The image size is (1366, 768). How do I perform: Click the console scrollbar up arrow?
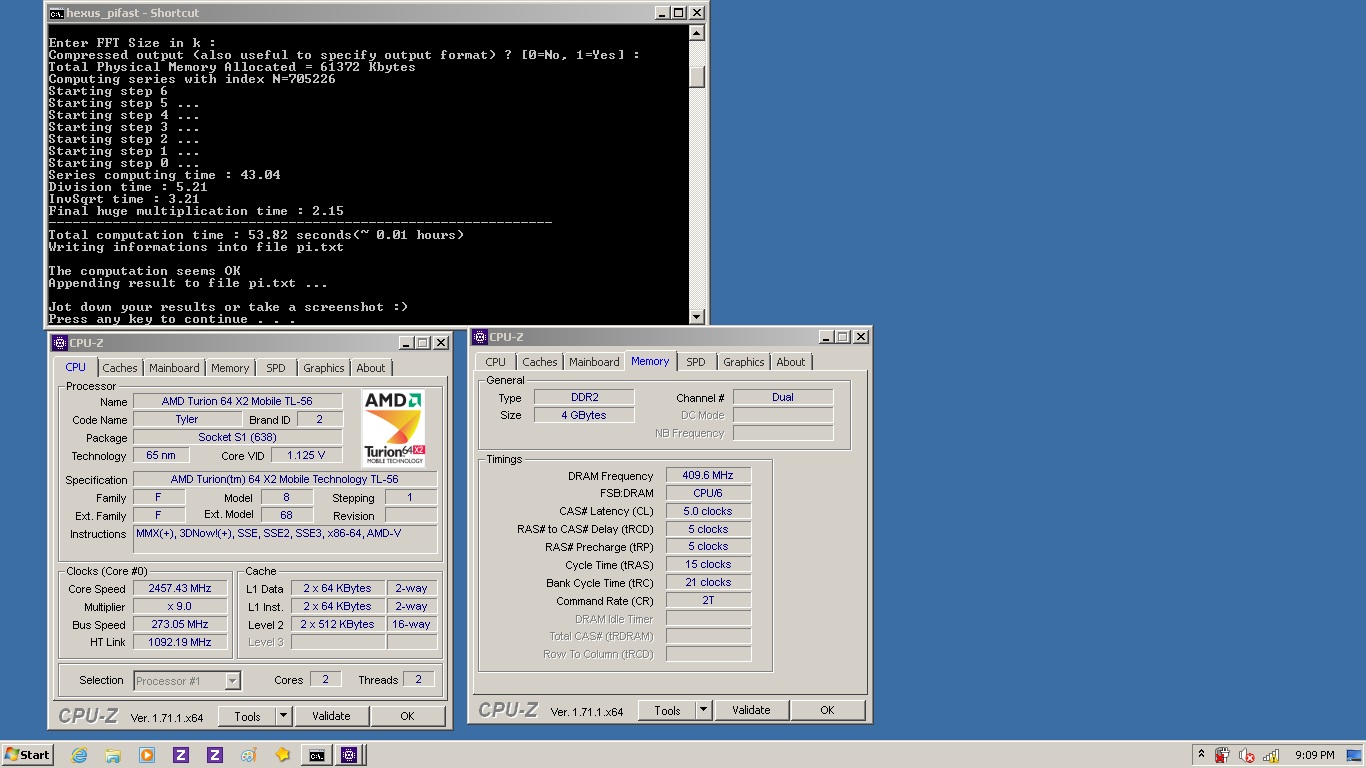pos(697,31)
